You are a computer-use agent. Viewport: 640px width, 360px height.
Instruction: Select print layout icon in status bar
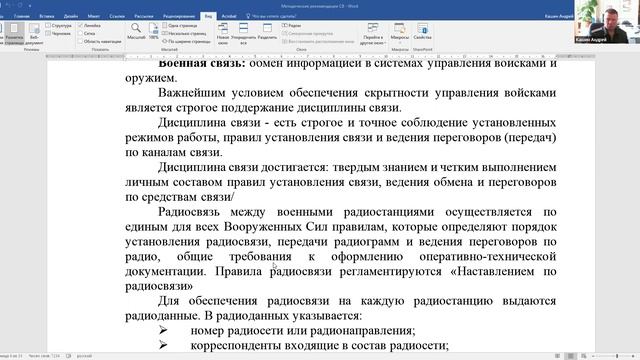click(x=571, y=356)
